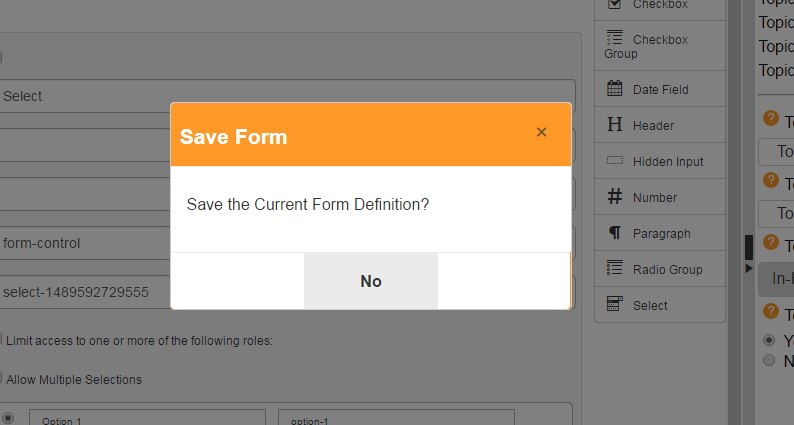Select the Paragraph pilcrow icon
The width and height of the screenshot is (794, 425).
614,233
